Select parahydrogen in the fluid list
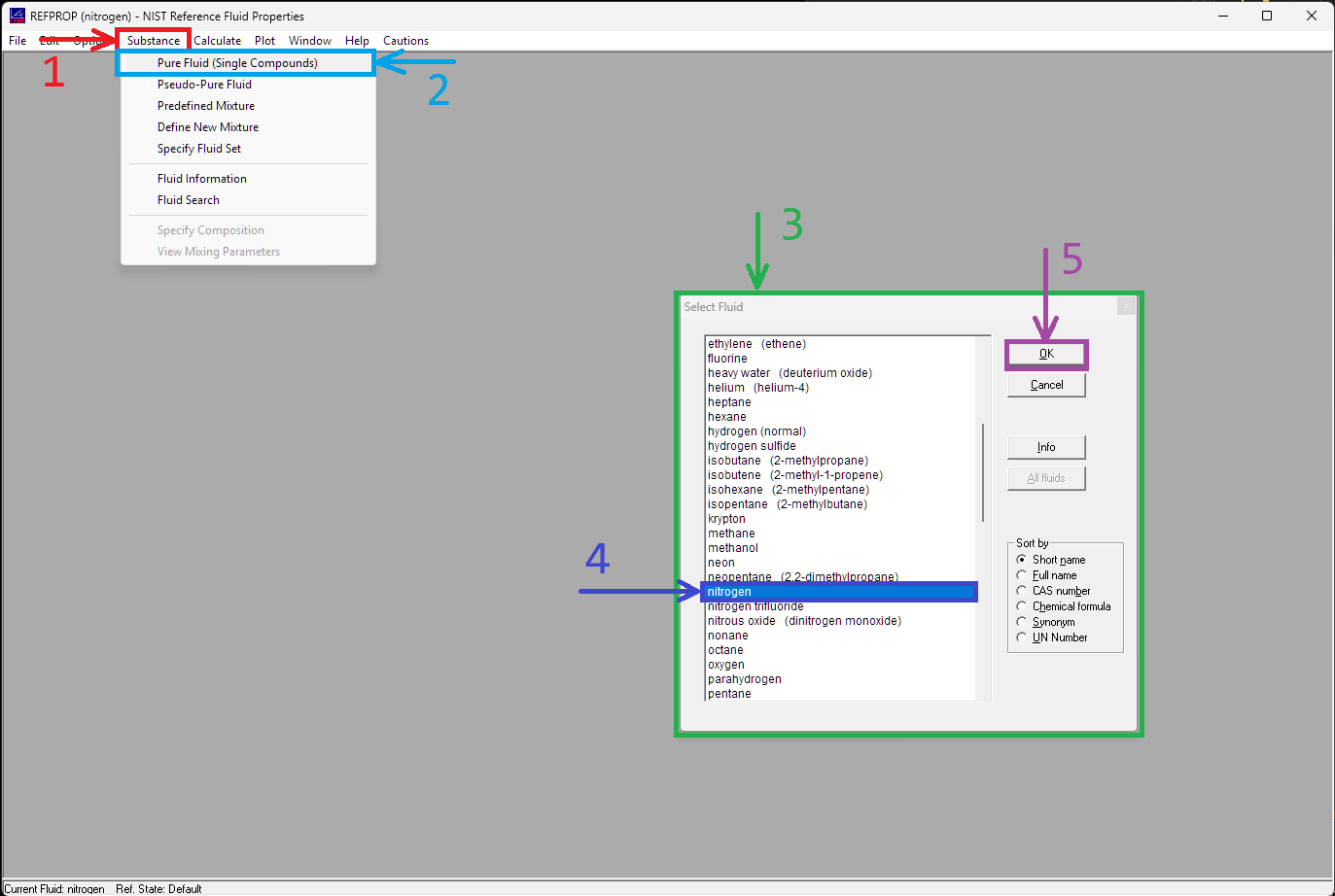The width and height of the screenshot is (1335, 896). (840, 679)
